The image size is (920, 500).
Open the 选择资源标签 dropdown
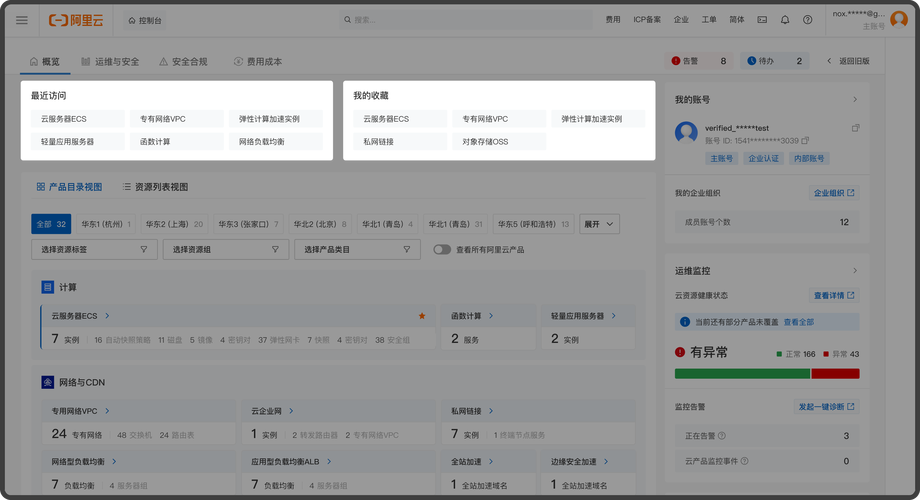click(94, 249)
